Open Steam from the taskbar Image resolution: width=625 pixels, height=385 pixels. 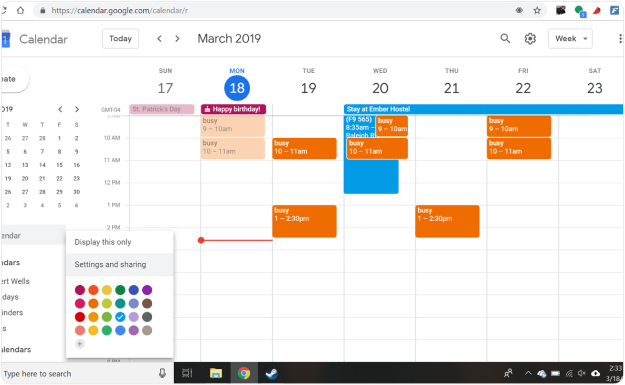[271, 373]
